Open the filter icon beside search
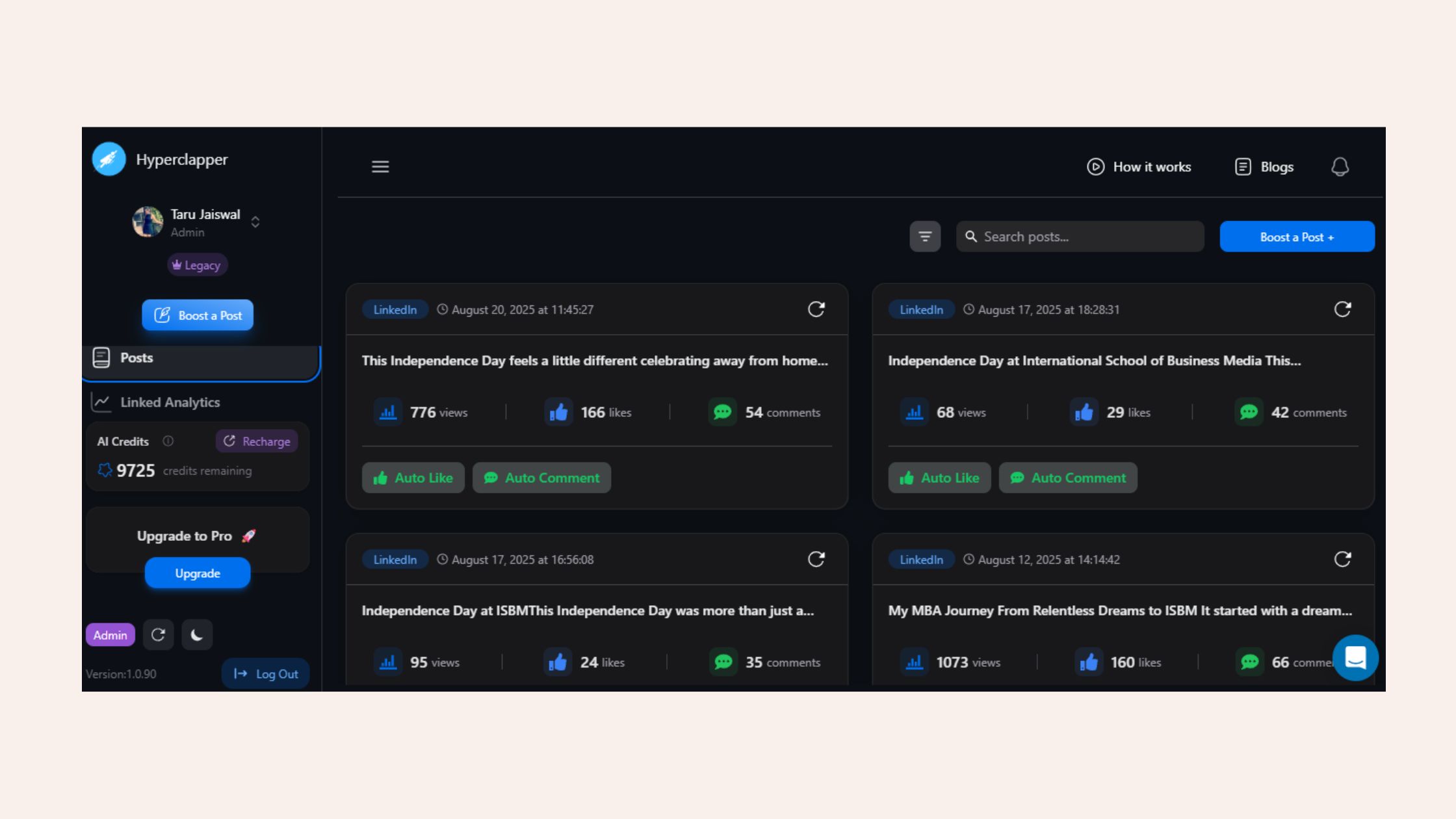Viewport: 1456px width, 819px height. [925, 237]
